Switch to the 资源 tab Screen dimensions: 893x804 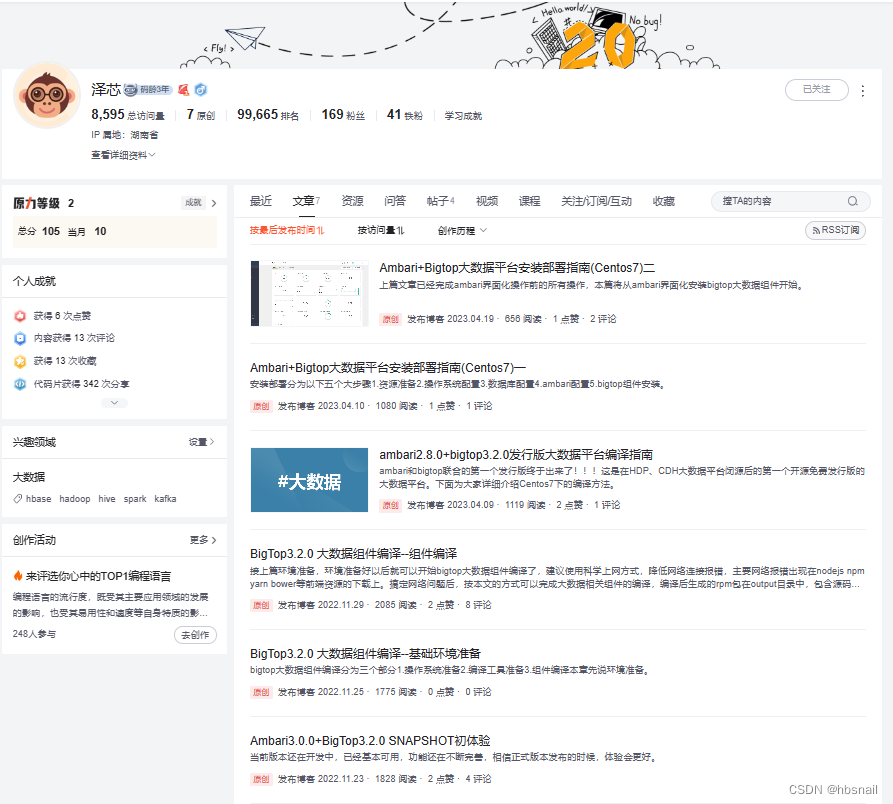pos(351,201)
